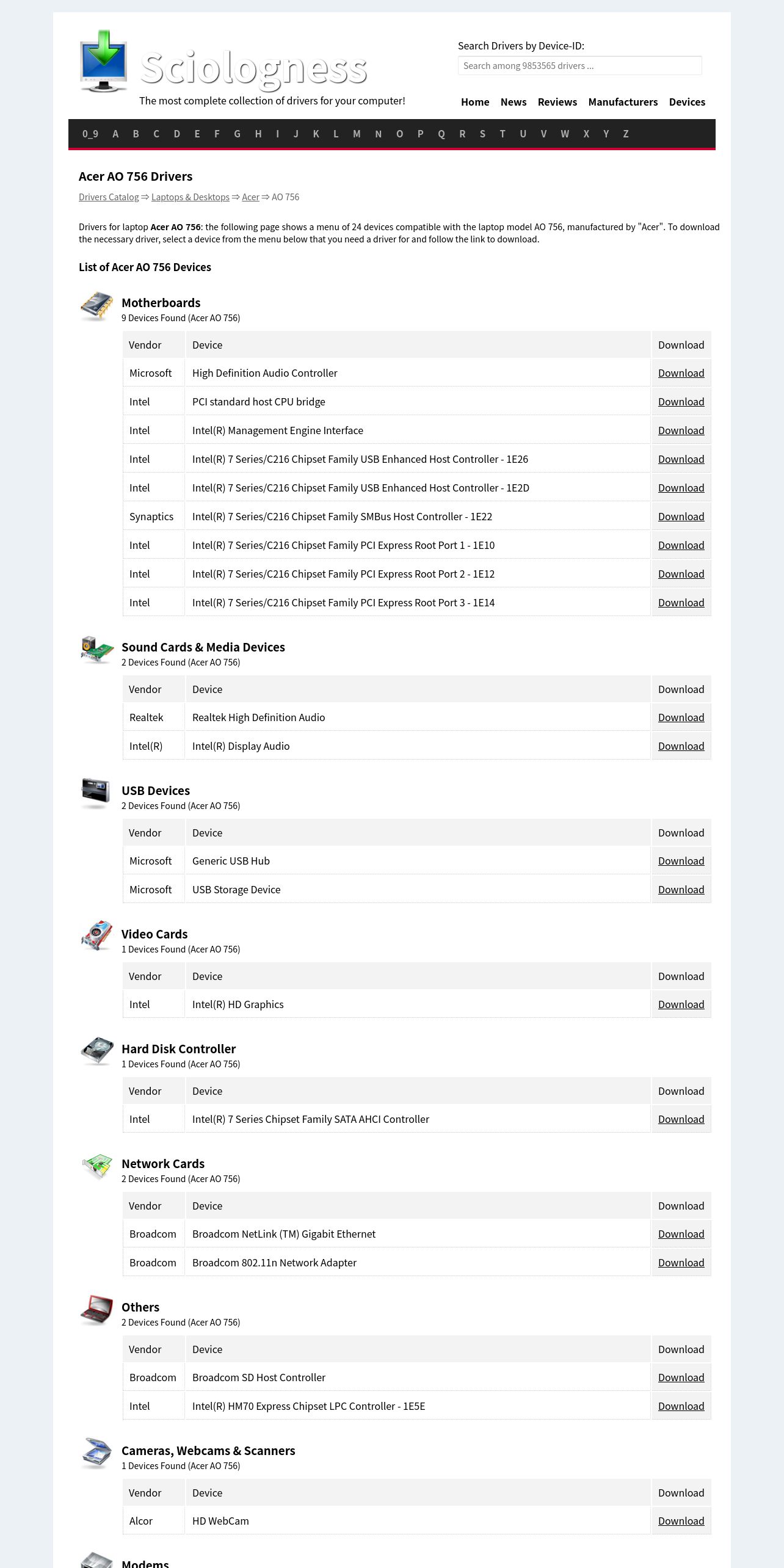Choose the 0_9 index in alphabet bar

tap(90, 134)
